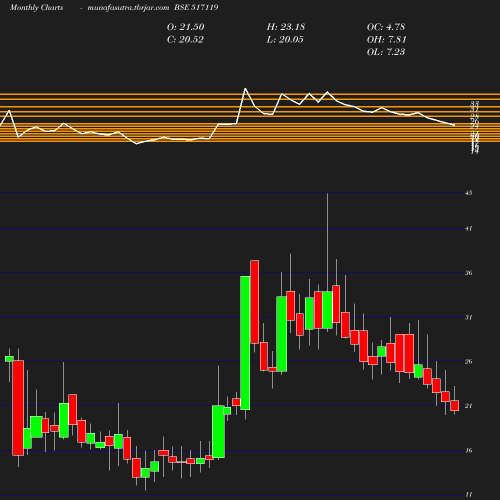Screen dimensions: 500x500
Task: Click the price axis label 41
Action: (469, 229)
